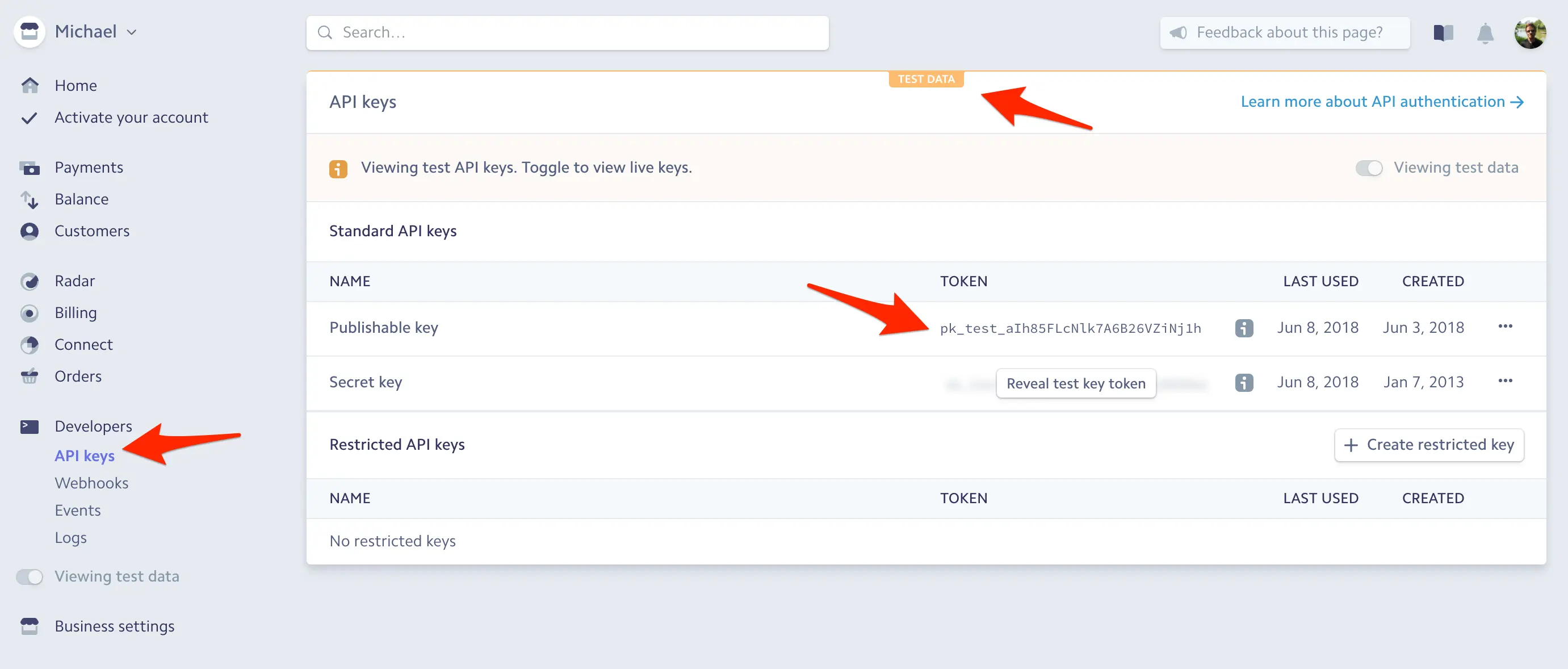Image resolution: width=1568 pixels, height=669 pixels.
Task: Select Business settings in sidebar
Action: point(114,626)
